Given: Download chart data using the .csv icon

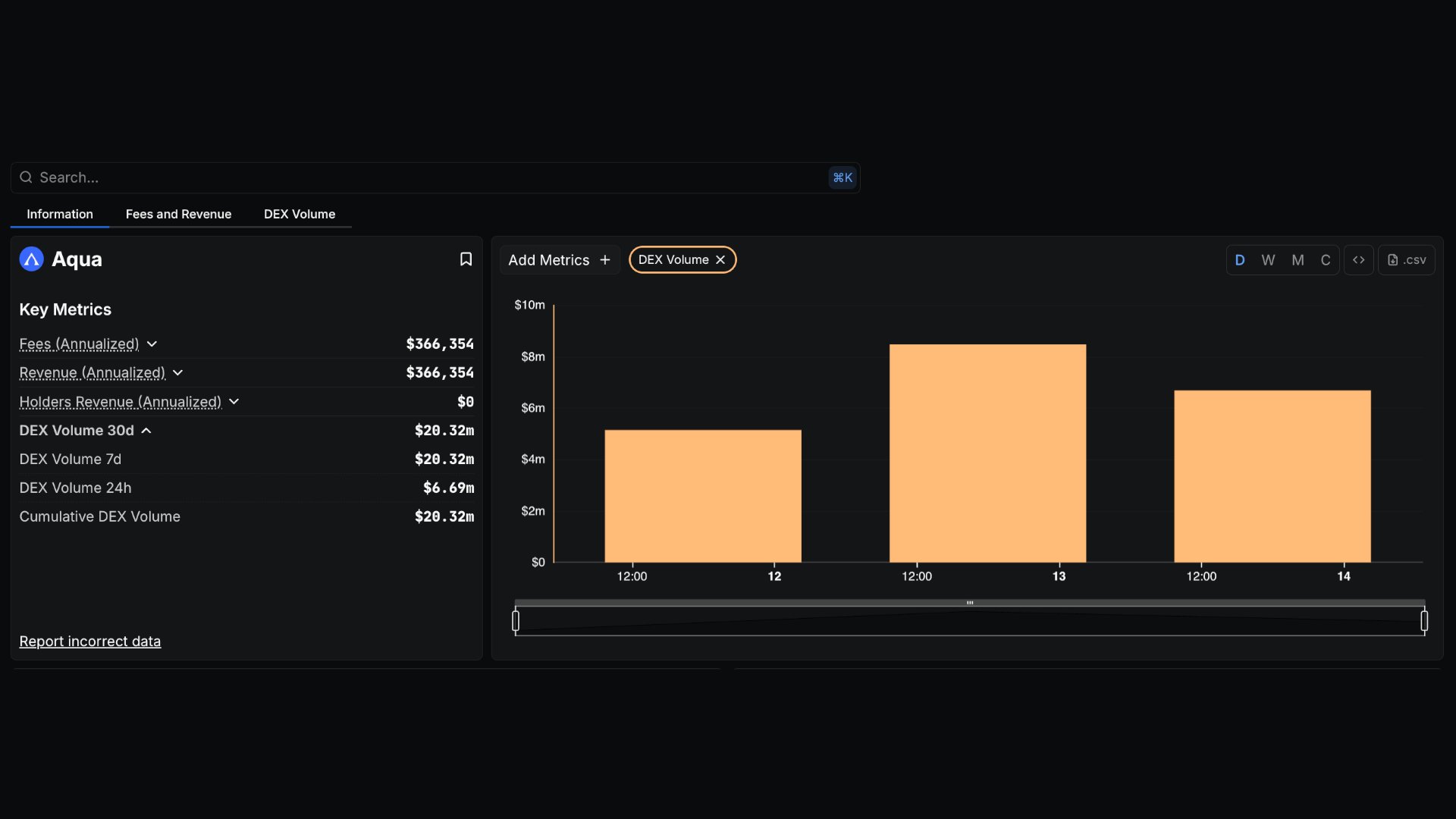Looking at the screenshot, I should [x=1407, y=259].
